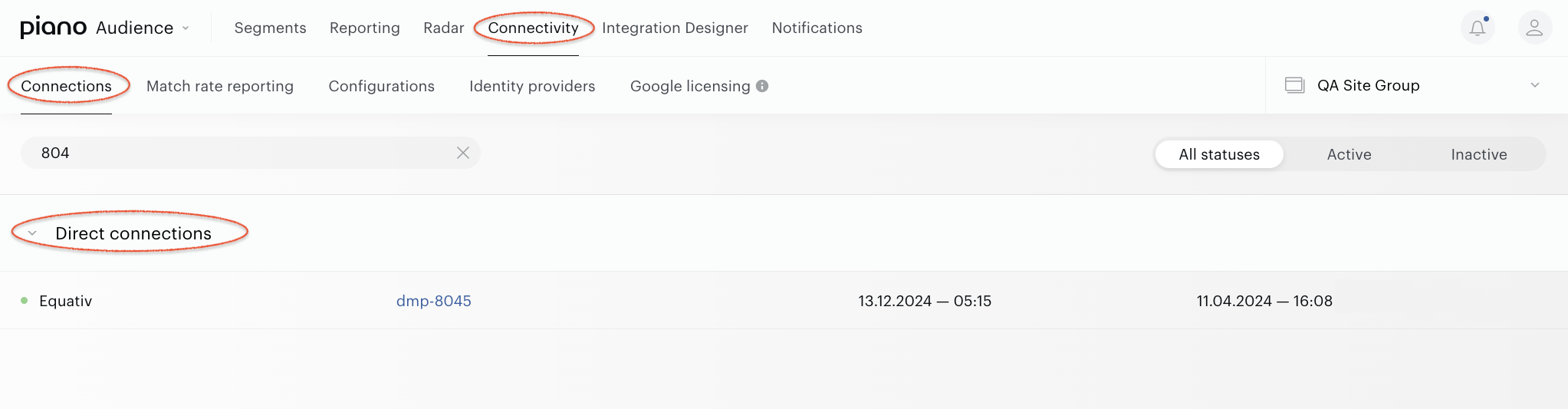Collapse the Direct connections section

[x=32, y=233]
